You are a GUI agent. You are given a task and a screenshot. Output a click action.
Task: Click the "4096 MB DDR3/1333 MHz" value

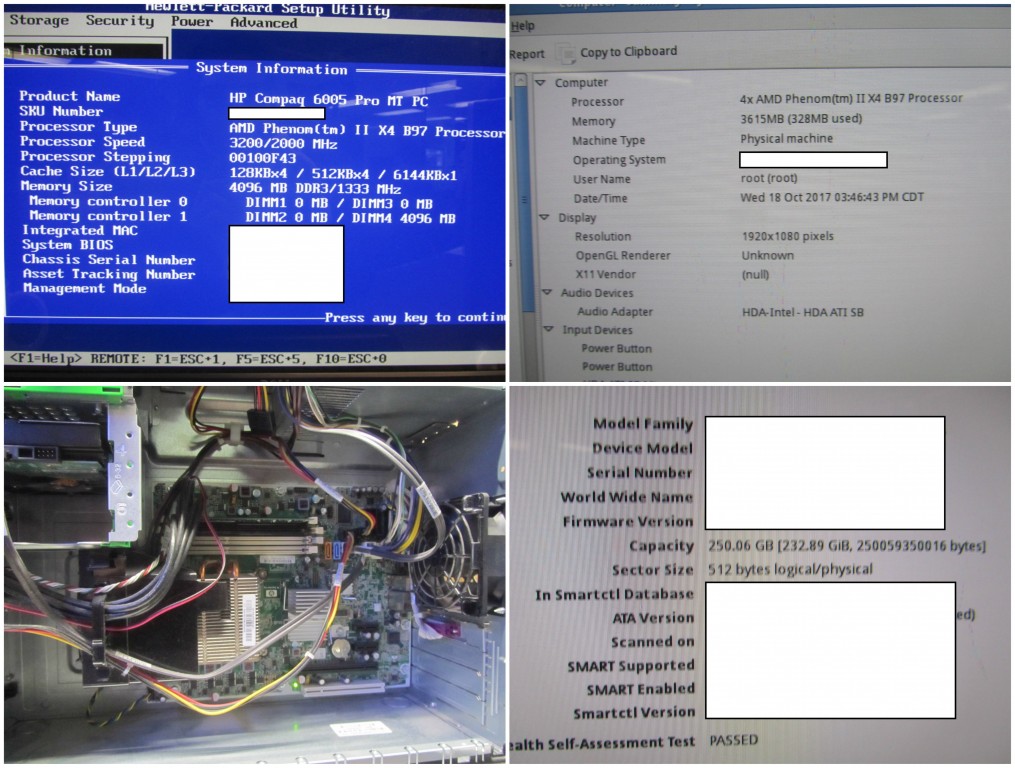315,188
